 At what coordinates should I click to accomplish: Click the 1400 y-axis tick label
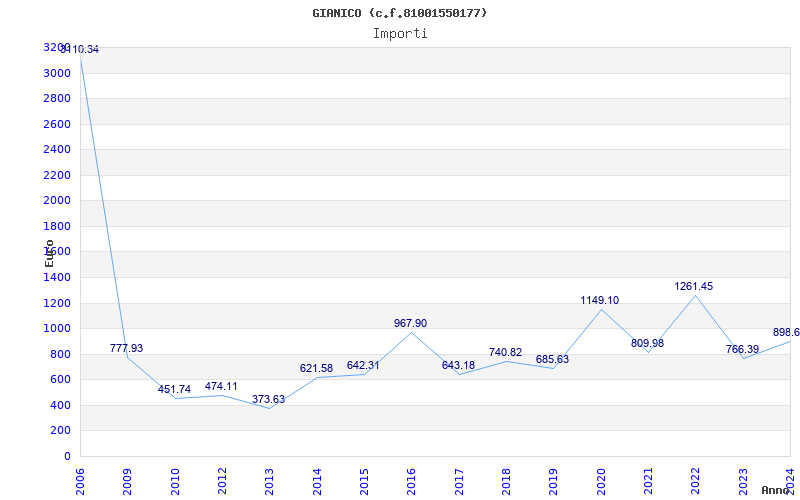58,278
